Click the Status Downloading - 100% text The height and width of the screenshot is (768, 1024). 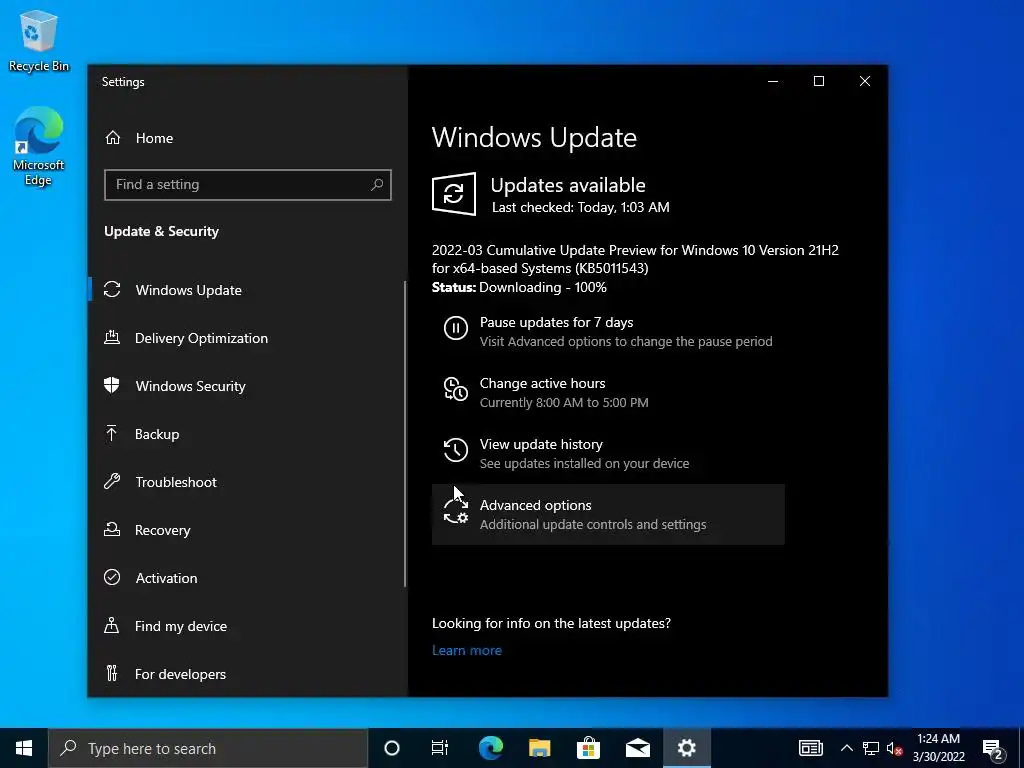coord(519,287)
